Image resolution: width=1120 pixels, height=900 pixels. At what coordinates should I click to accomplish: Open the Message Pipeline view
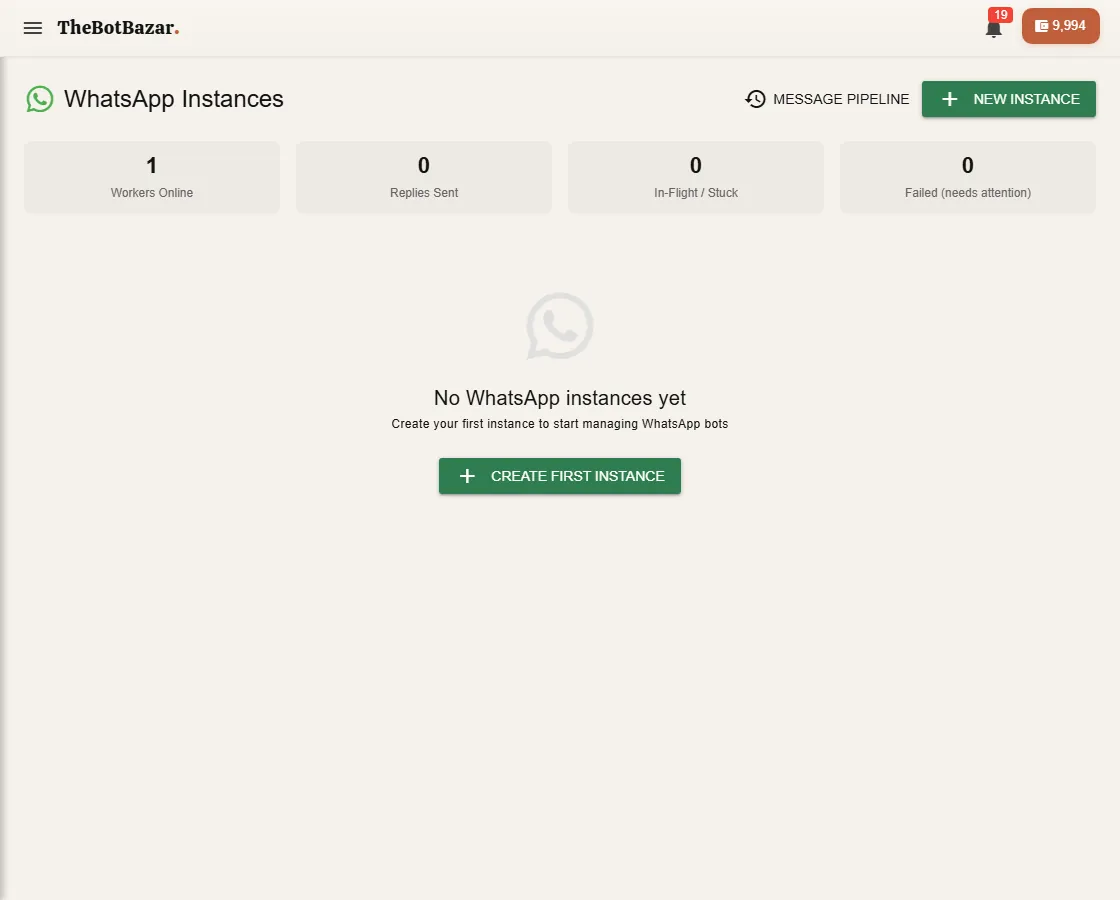point(827,99)
